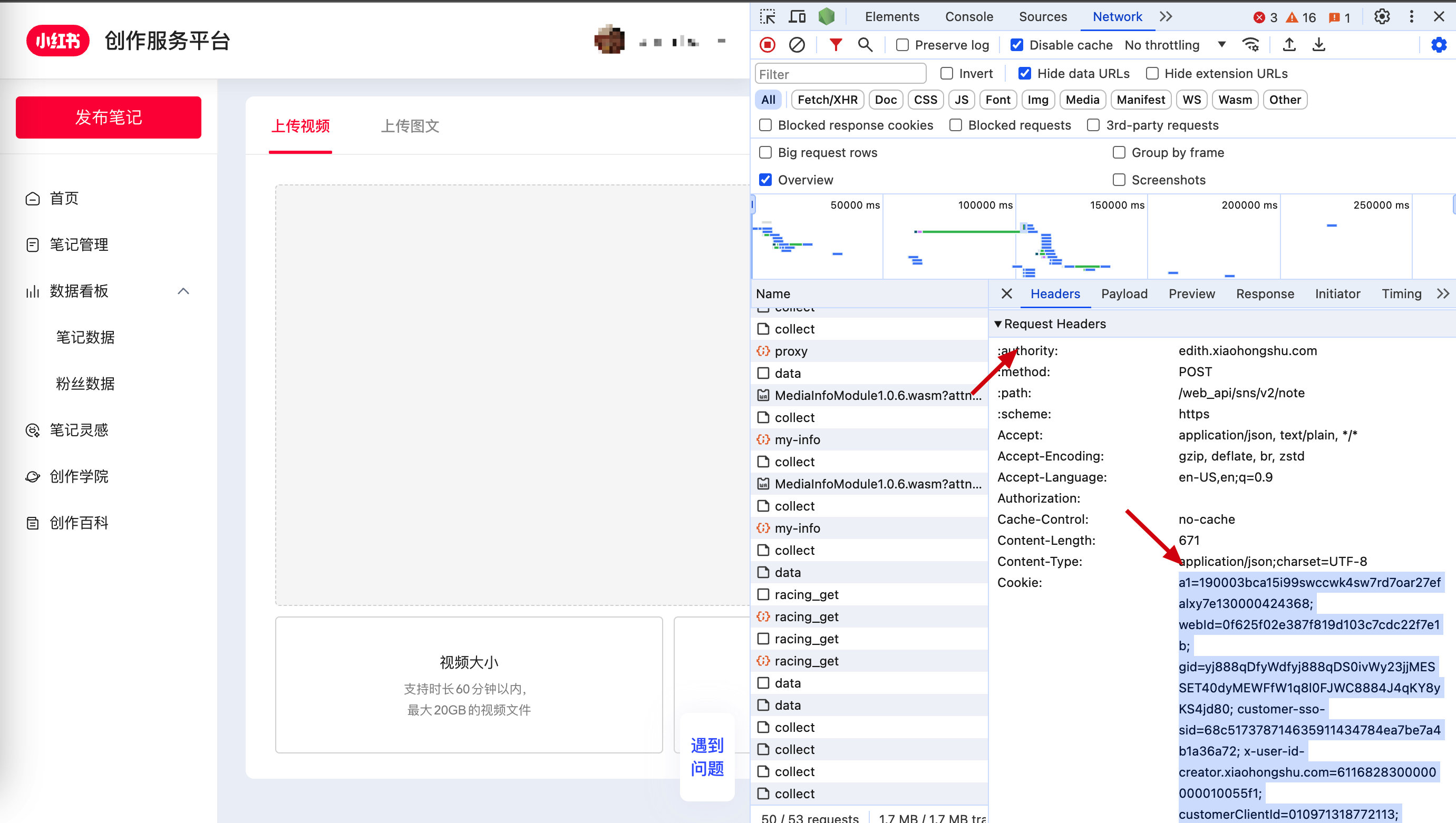Check Blocked response cookies

(765, 125)
